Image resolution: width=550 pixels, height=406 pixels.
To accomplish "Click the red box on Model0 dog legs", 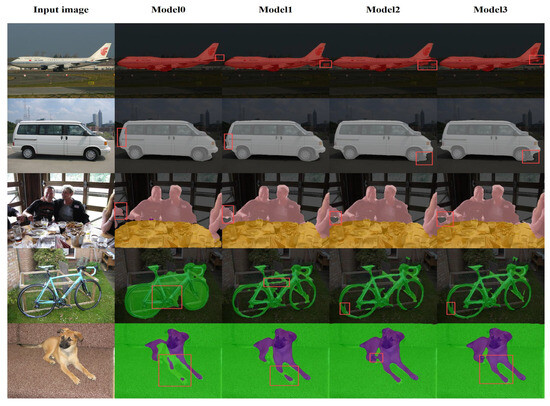I will pos(175,371).
